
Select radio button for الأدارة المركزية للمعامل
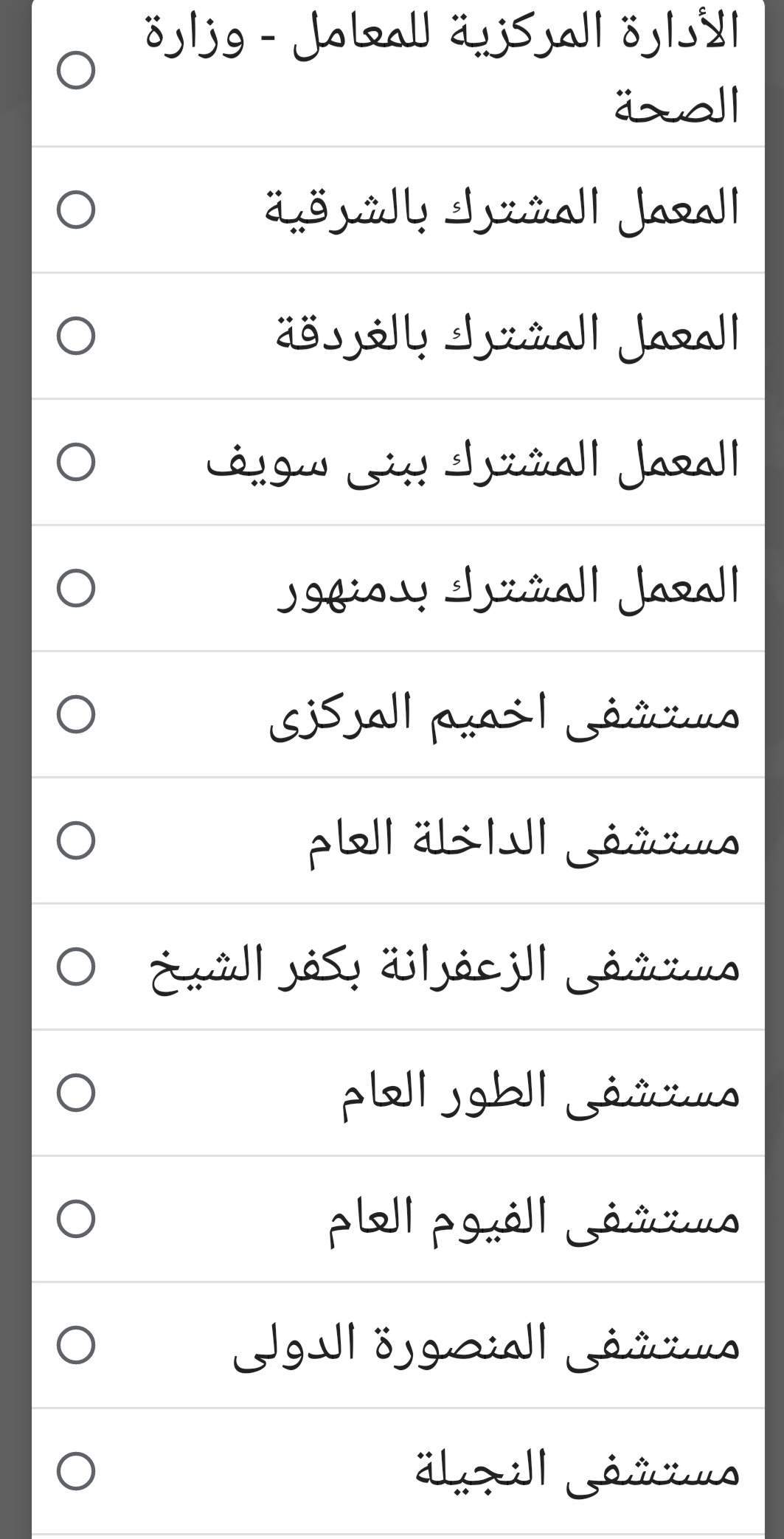click(x=76, y=70)
